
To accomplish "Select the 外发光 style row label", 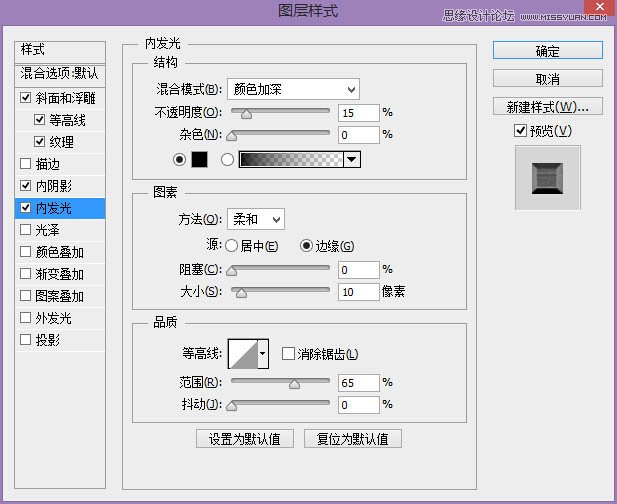I will (54, 318).
